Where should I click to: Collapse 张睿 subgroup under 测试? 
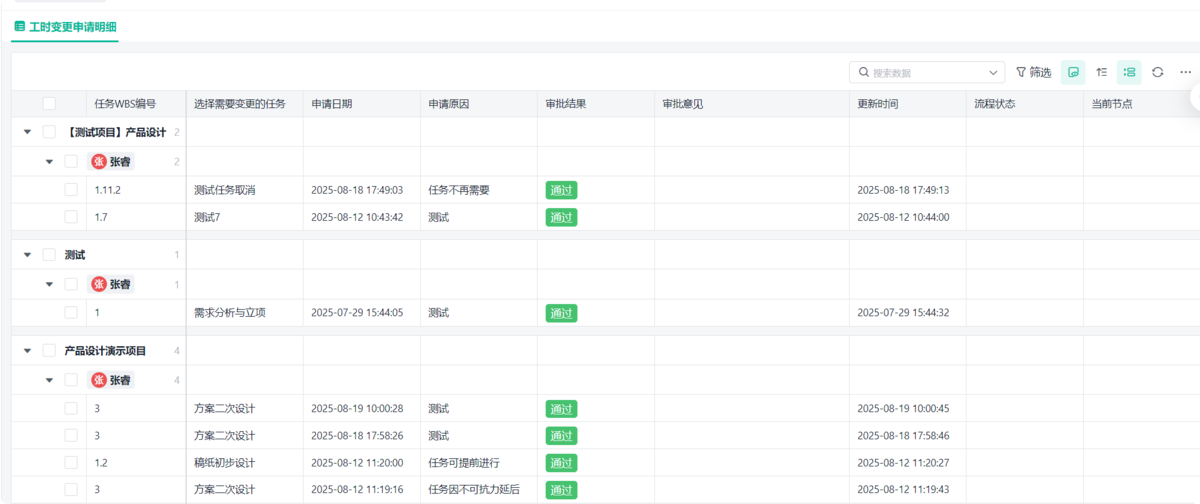pos(49,284)
